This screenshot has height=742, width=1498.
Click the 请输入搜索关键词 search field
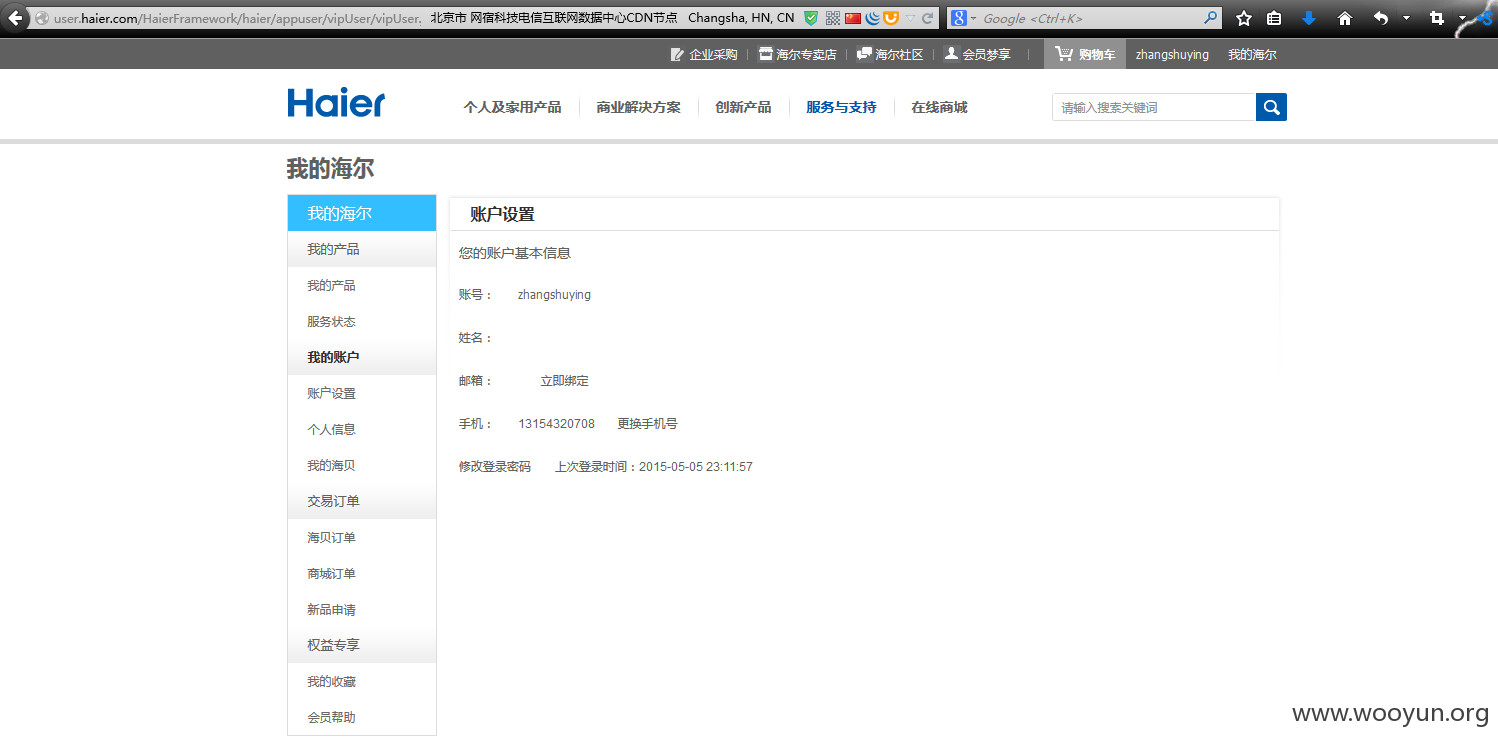[x=1154, y=107]
